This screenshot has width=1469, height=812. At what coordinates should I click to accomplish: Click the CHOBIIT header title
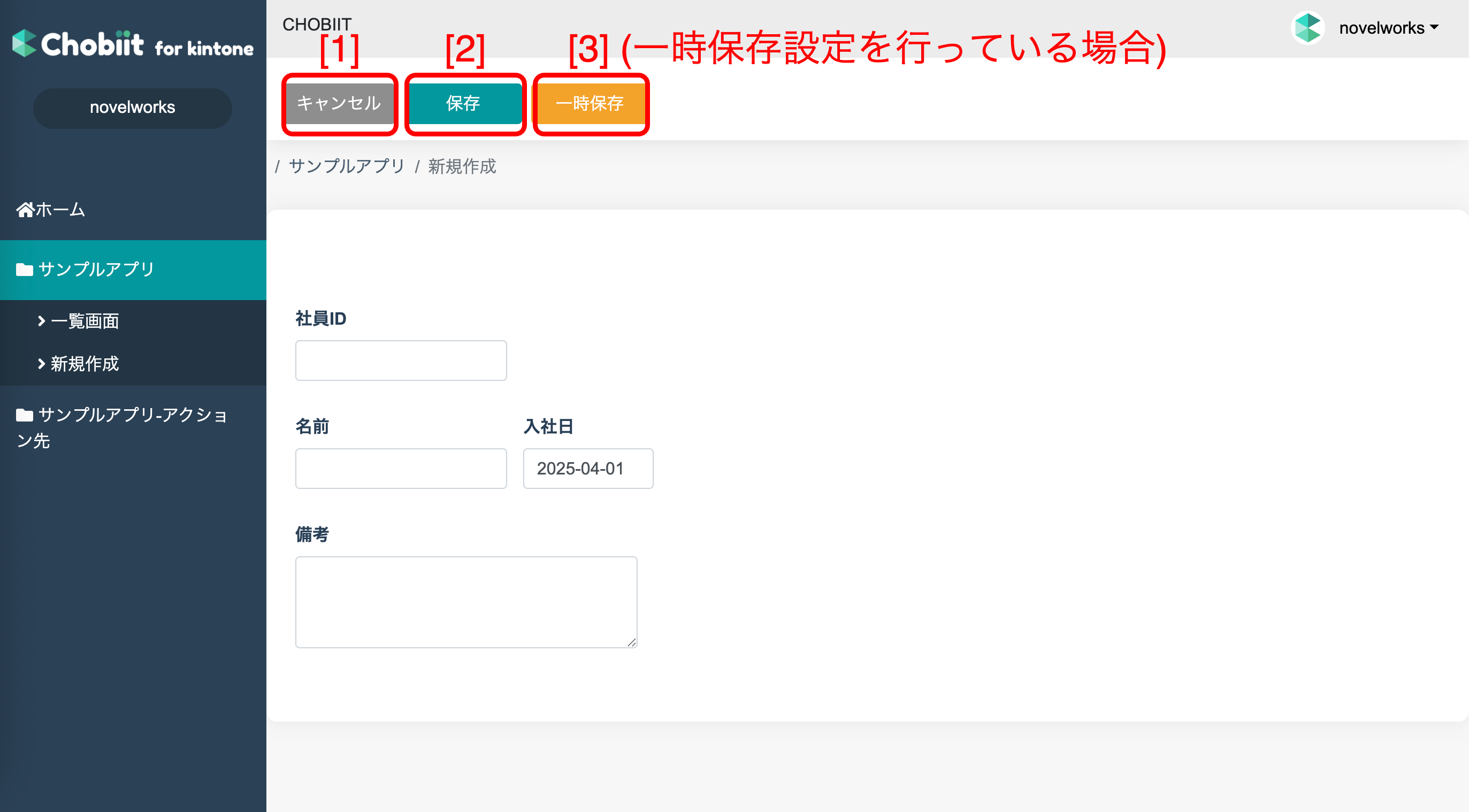[x=317, y=25]
